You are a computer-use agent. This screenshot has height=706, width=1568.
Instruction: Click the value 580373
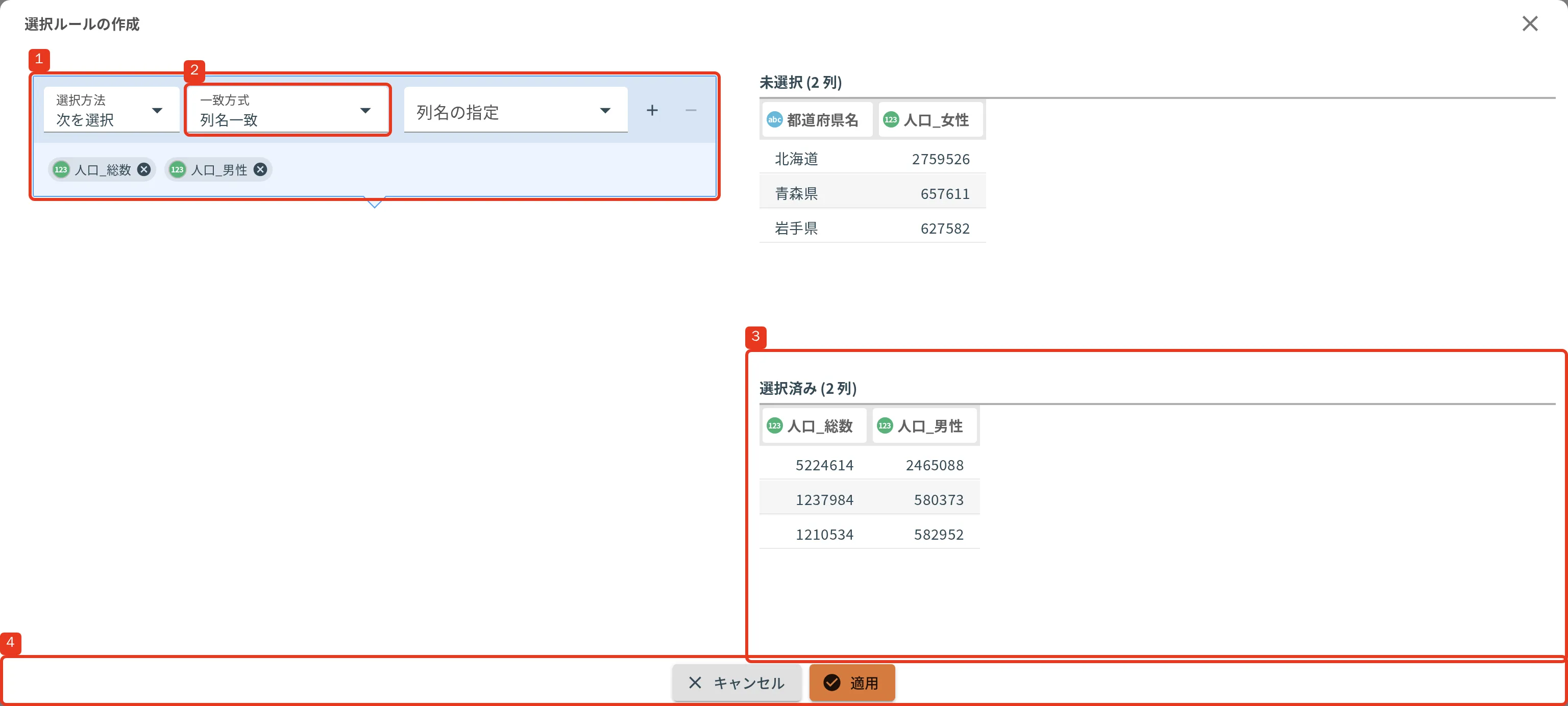coord(939,500)
